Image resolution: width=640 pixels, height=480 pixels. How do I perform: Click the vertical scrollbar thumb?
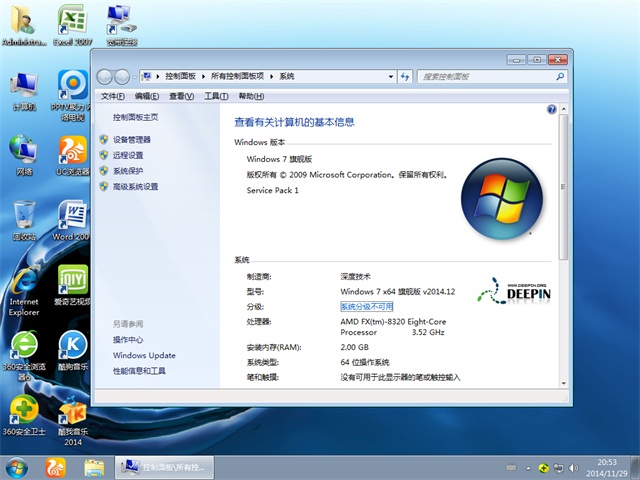coord(563,187)
